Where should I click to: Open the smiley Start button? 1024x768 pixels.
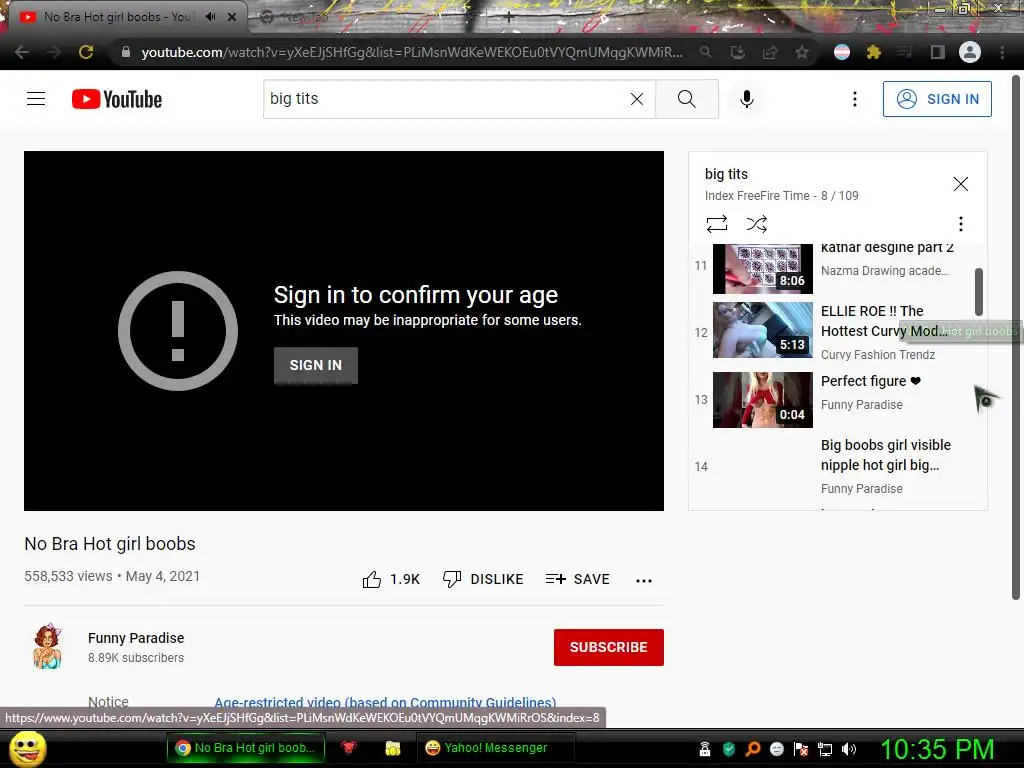[x=28, y=748]
